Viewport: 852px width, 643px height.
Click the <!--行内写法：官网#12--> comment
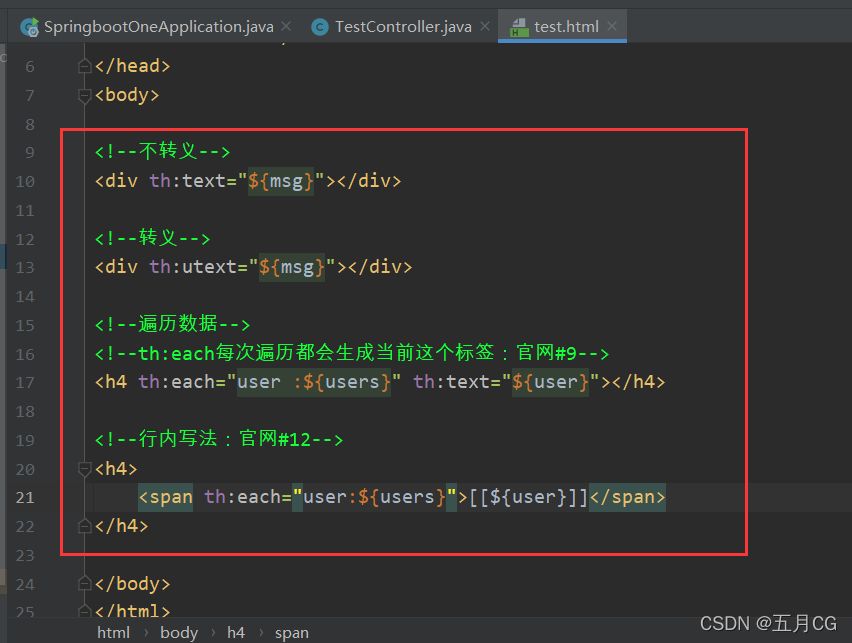(219, 439)
